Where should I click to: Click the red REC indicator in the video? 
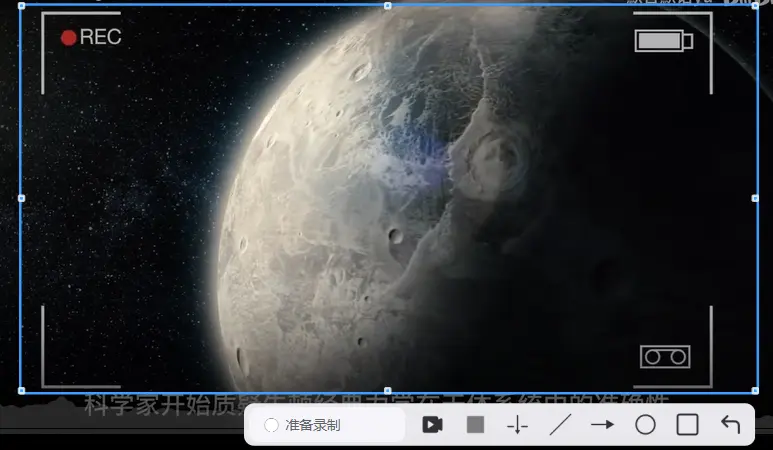click(x=90, y=38)
